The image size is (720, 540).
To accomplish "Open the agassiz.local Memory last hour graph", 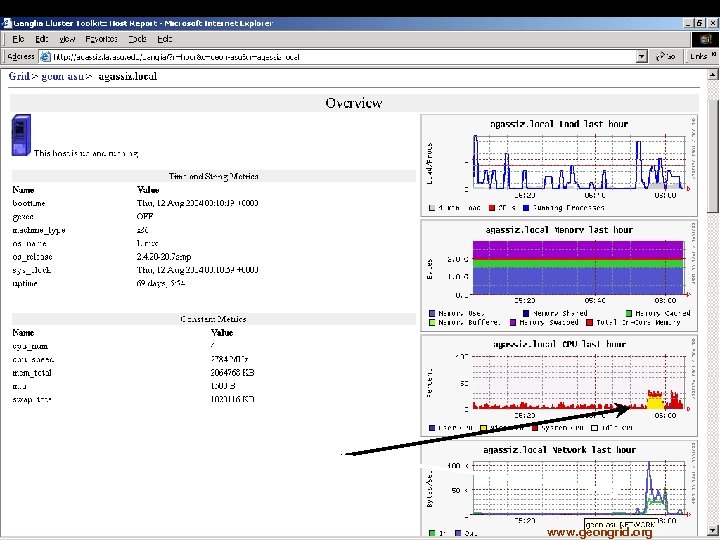I will (x=559, y=276).
